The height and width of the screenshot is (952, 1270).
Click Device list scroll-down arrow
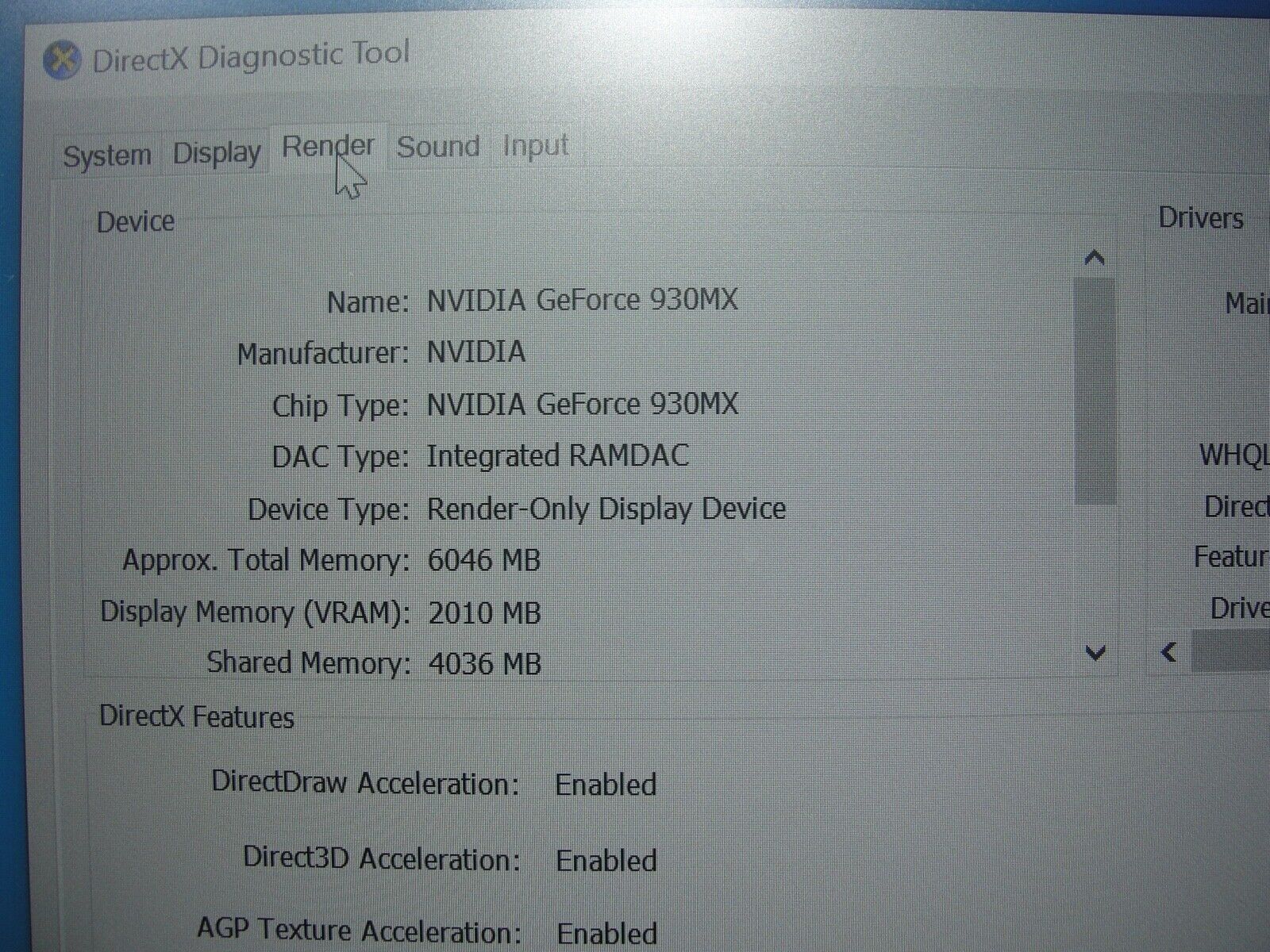[1095, 654]
